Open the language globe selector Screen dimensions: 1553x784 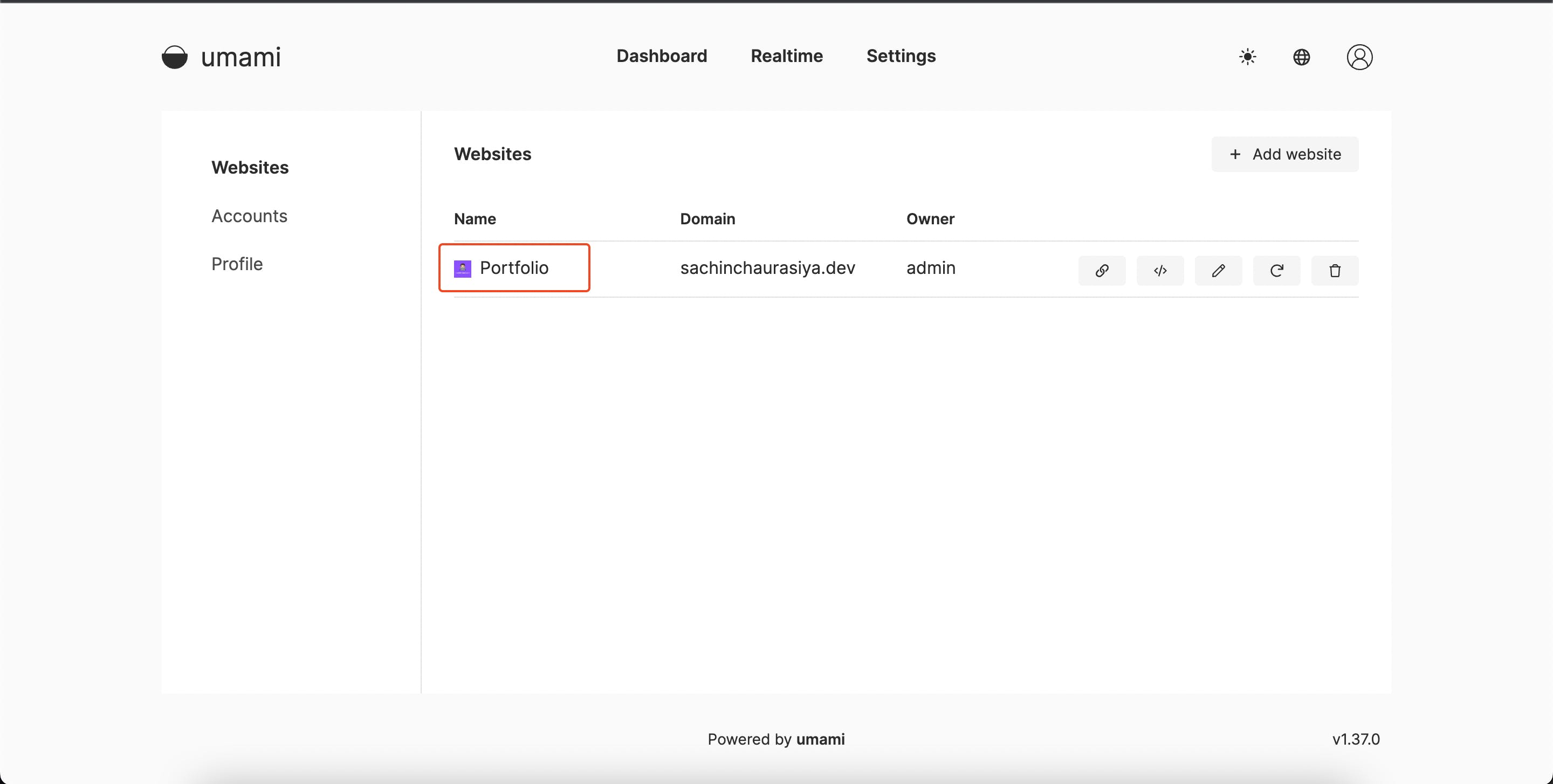[1301, 57]
